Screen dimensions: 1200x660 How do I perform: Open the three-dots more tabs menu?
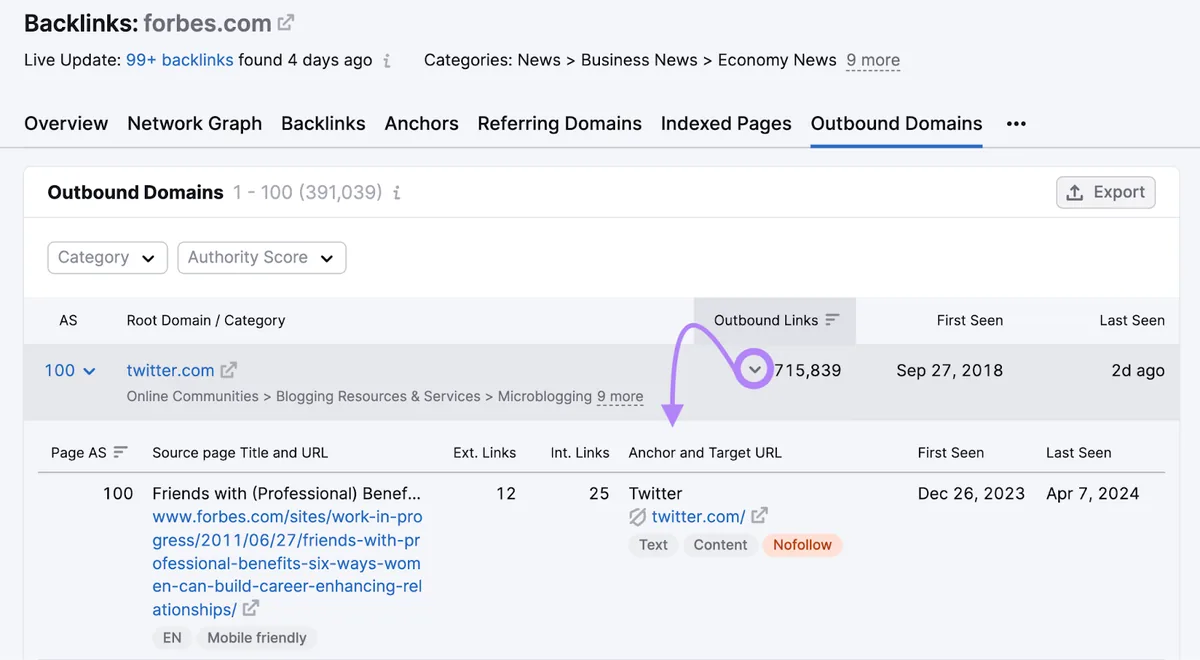click(x=1016, y=124)
